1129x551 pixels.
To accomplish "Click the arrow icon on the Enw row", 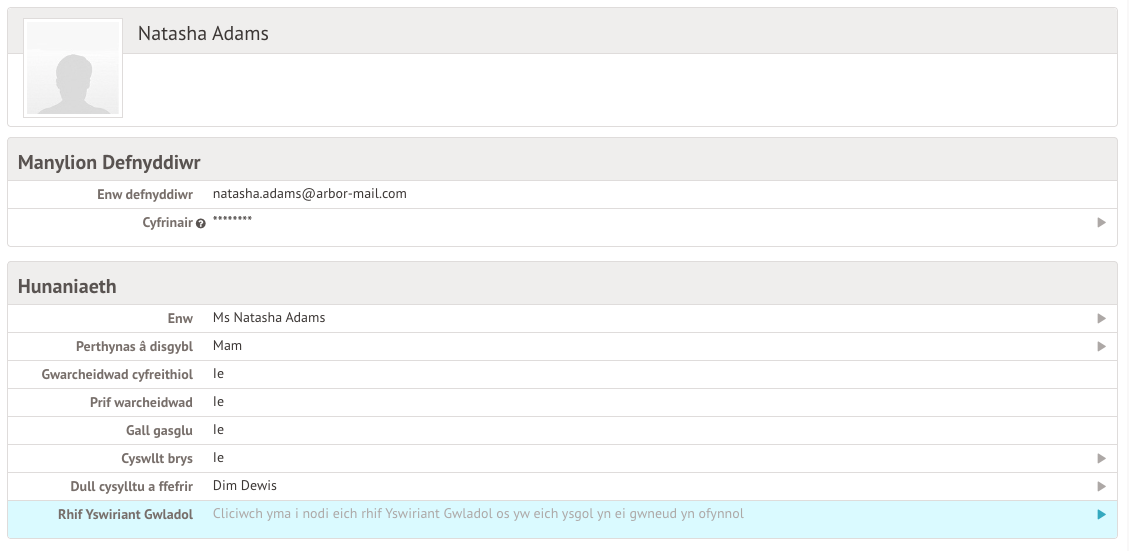I will [x=1101, y=318].
